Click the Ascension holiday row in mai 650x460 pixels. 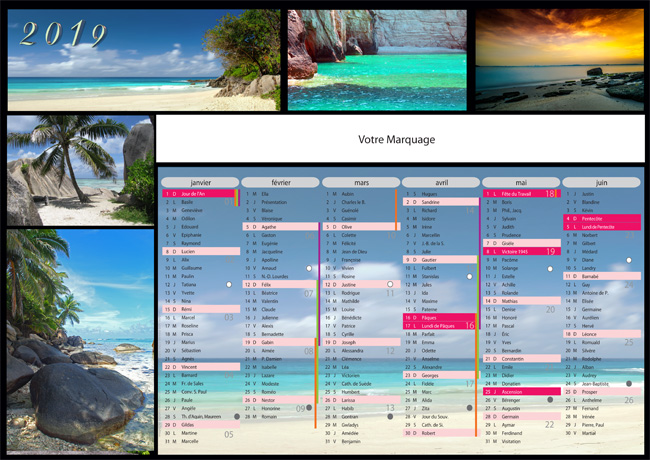(518, 392)
